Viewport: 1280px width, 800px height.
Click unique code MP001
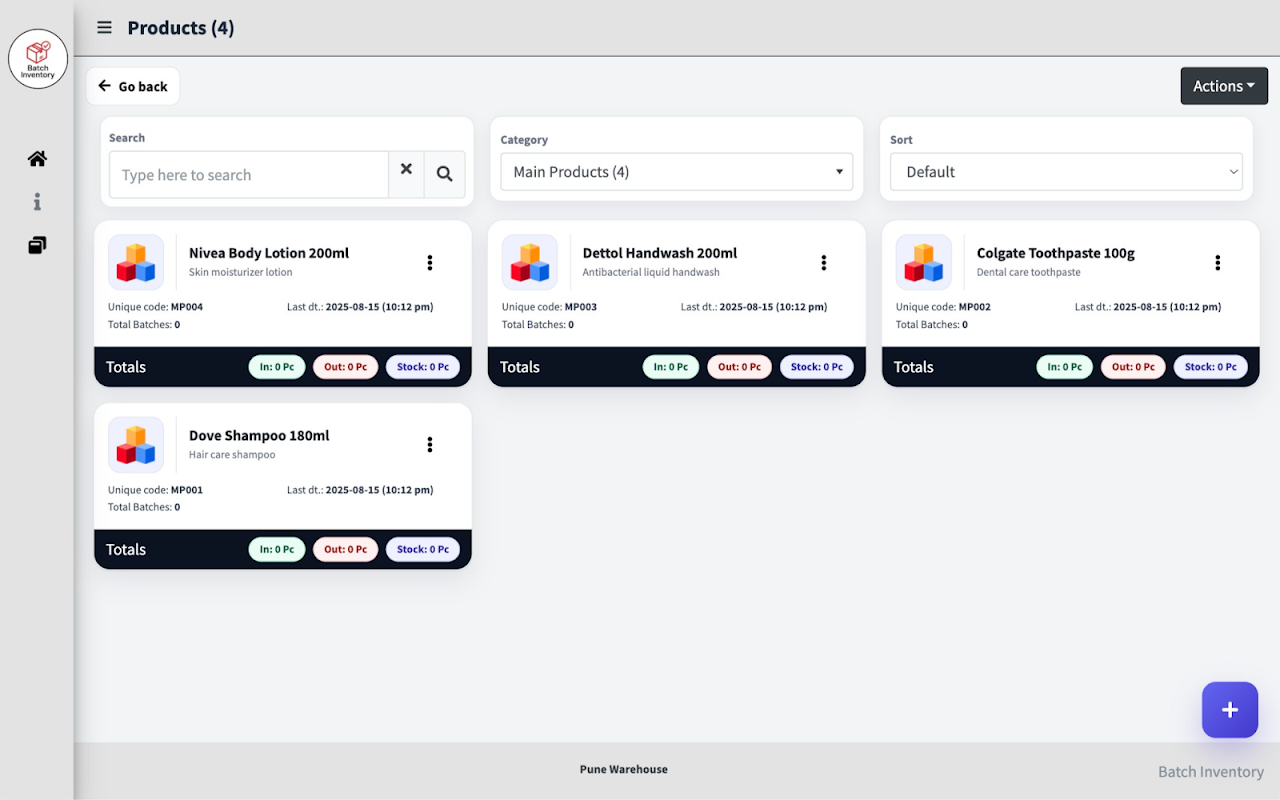click(187, 490)
